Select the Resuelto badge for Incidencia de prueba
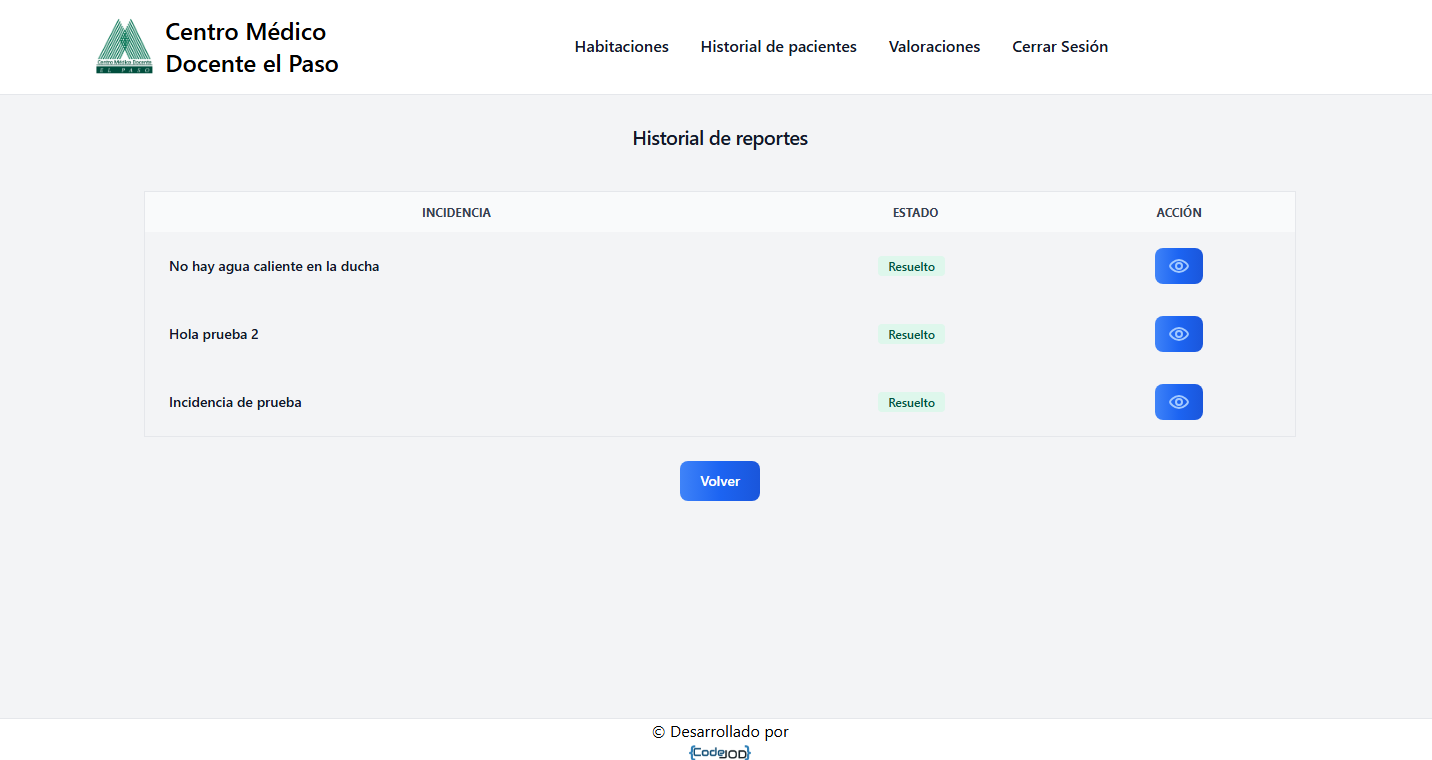The image size is (1432, 760). 911,403
